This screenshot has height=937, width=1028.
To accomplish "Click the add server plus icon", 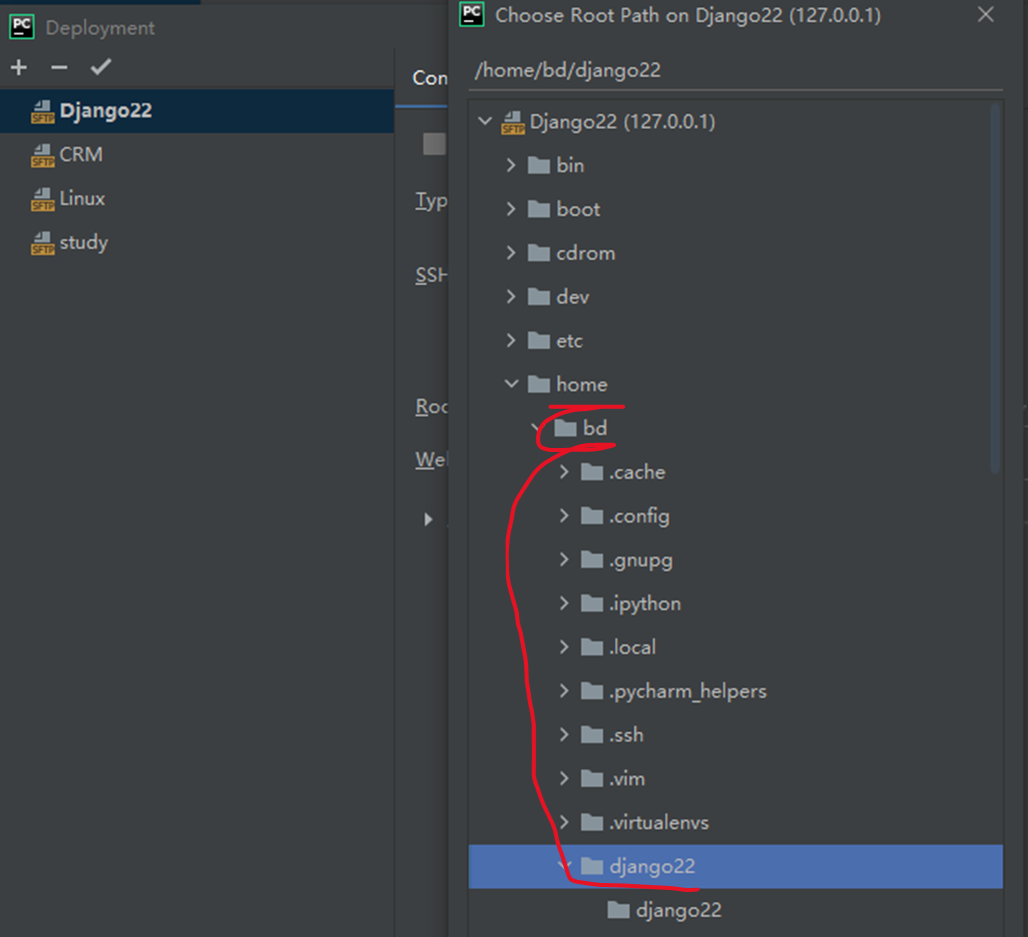I will point(18,68).
